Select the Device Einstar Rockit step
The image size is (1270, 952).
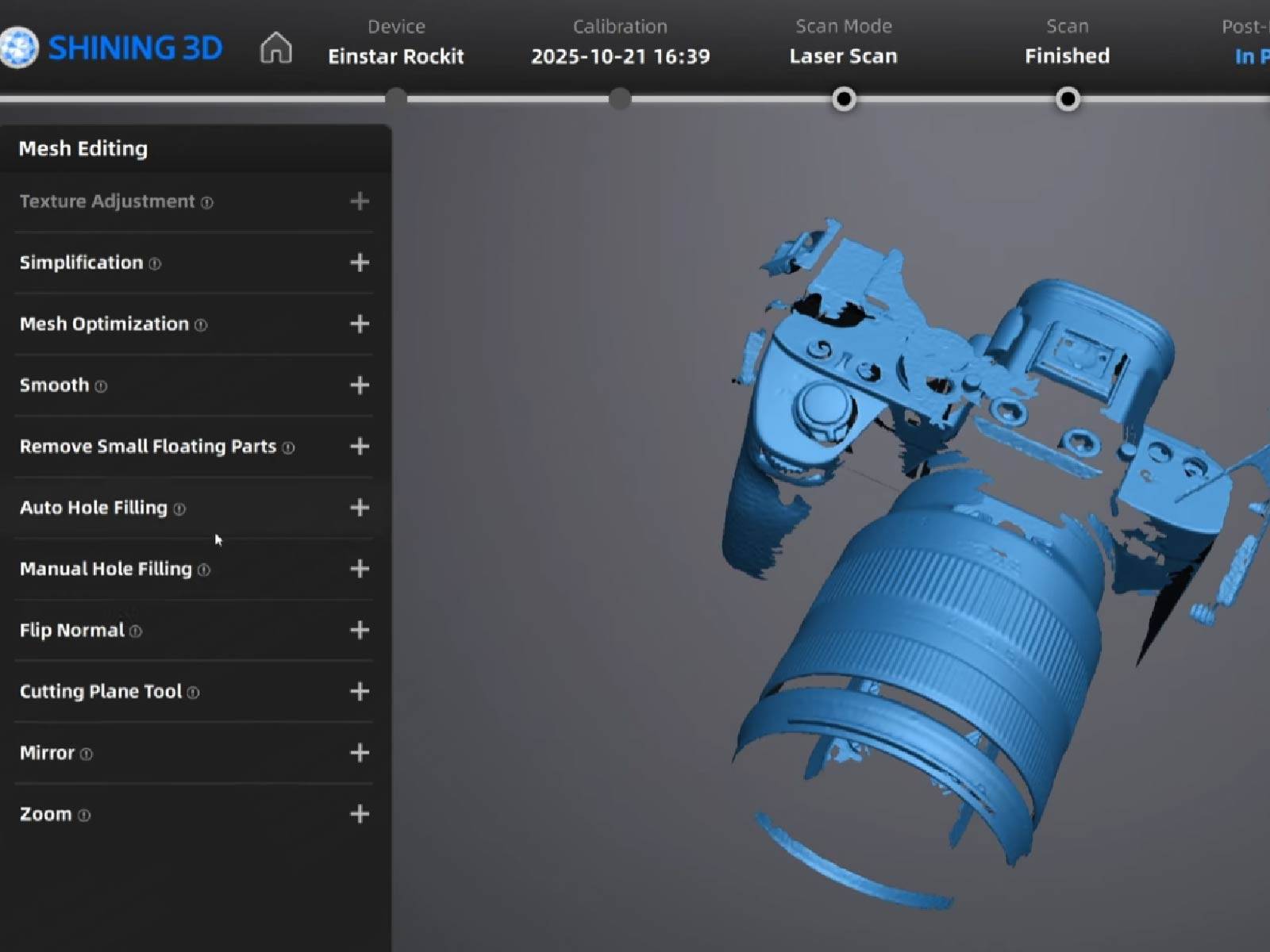[x=395, y=43]
